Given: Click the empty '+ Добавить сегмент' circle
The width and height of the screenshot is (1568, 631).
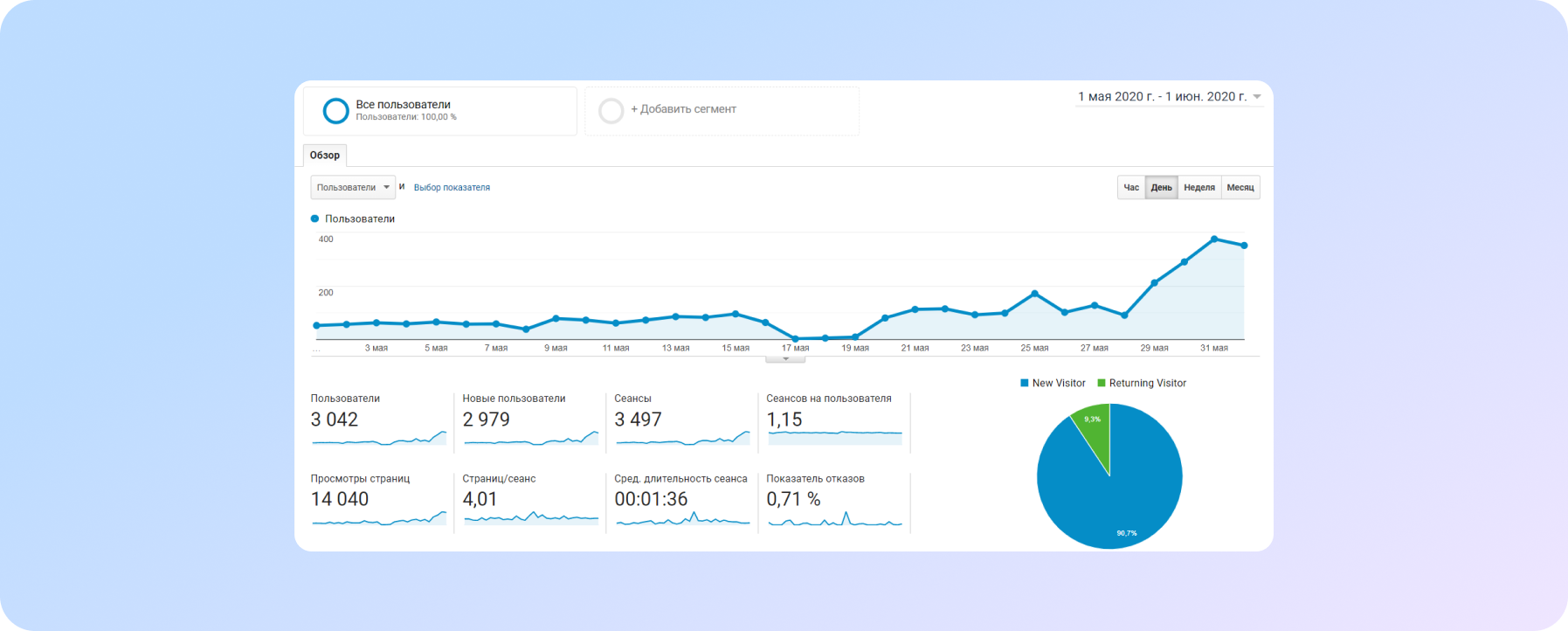Looking at the screenshot, I should coord(611,111).
